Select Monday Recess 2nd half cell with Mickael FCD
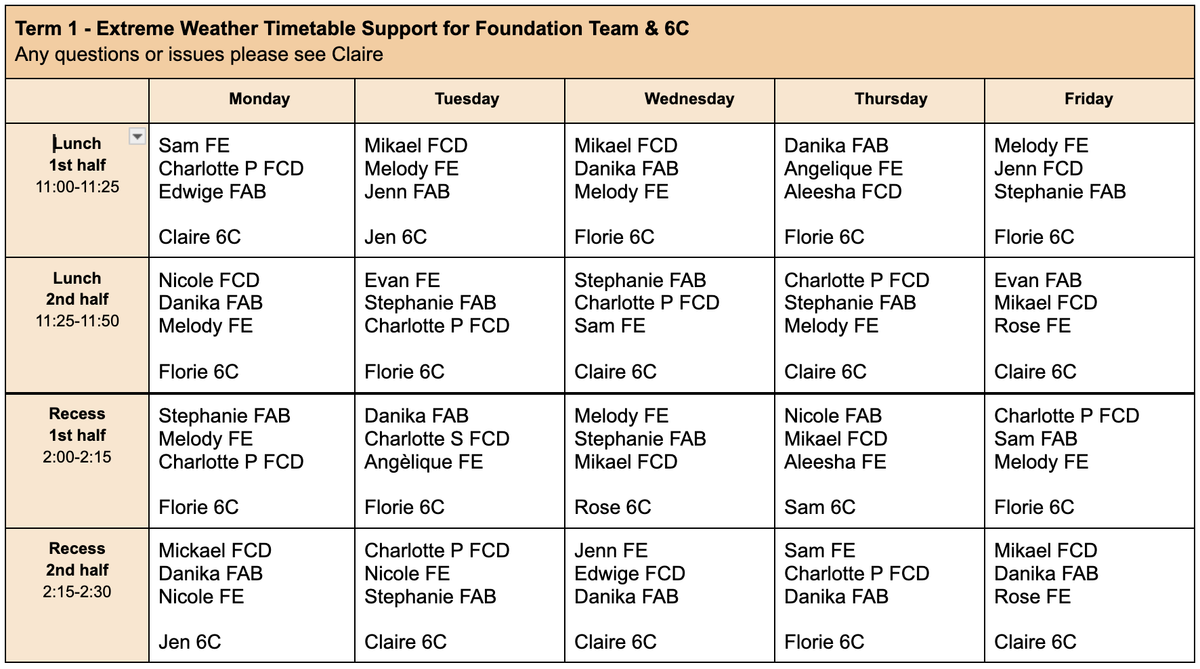 (x=252, y=595)
